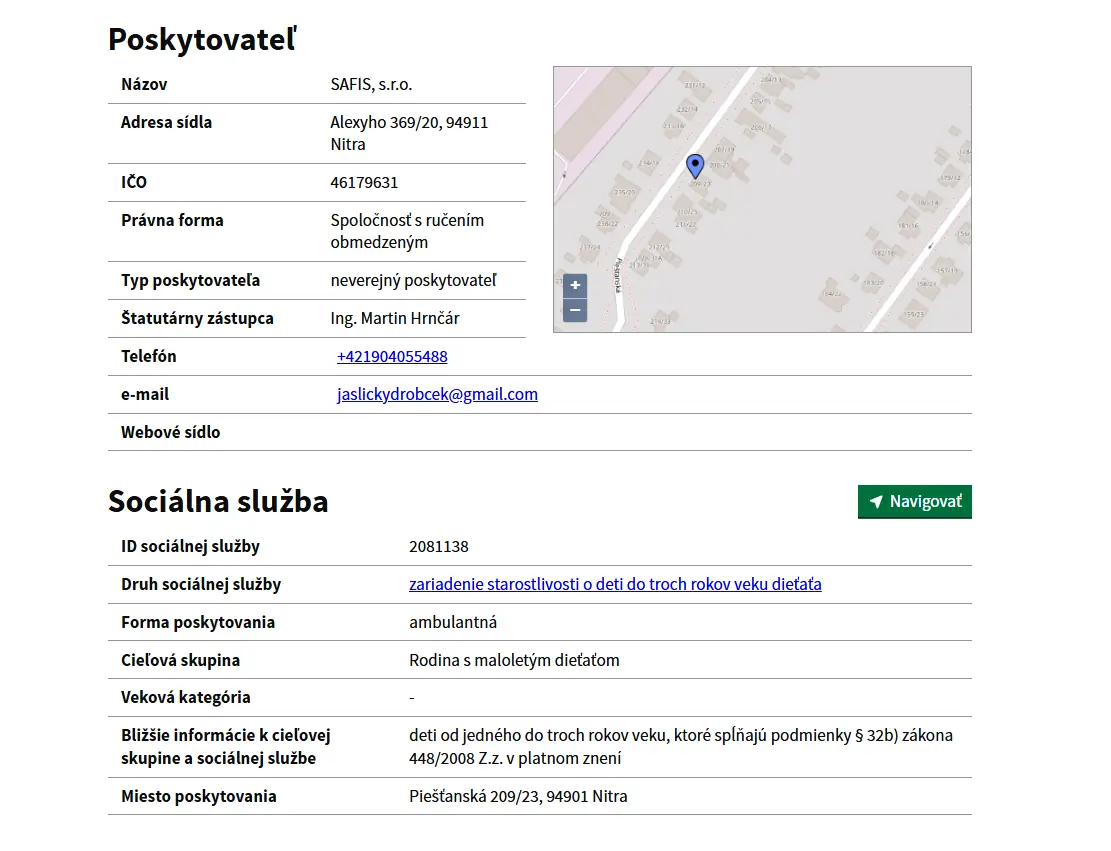Click the value neverejný poskytovateľ
This screenshot has height=851, width=1111.
point(413,281)
